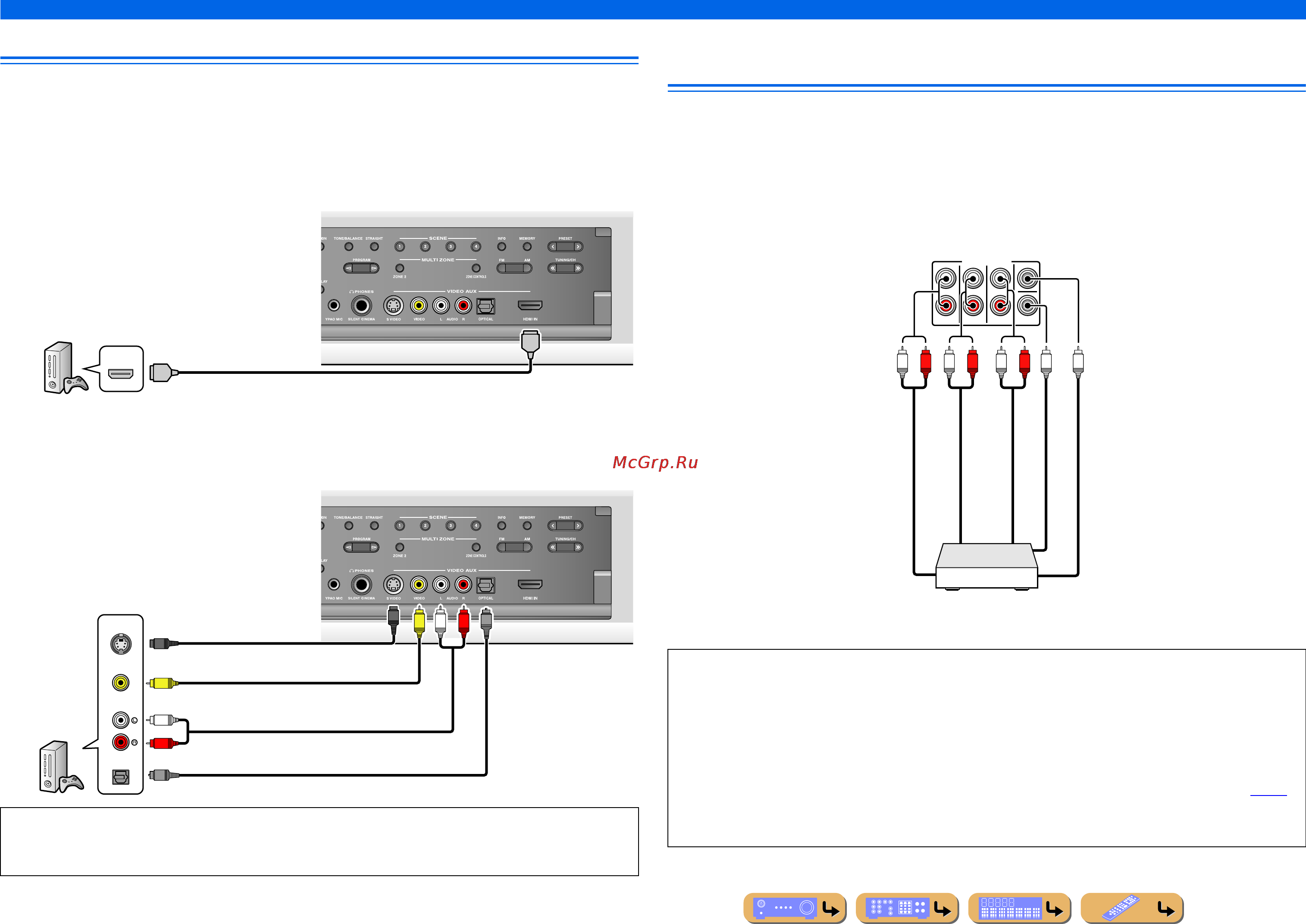Click the yellow video jack on console output panel
This screenshot has width=1306, height=924.
click(x=121, y=683)
